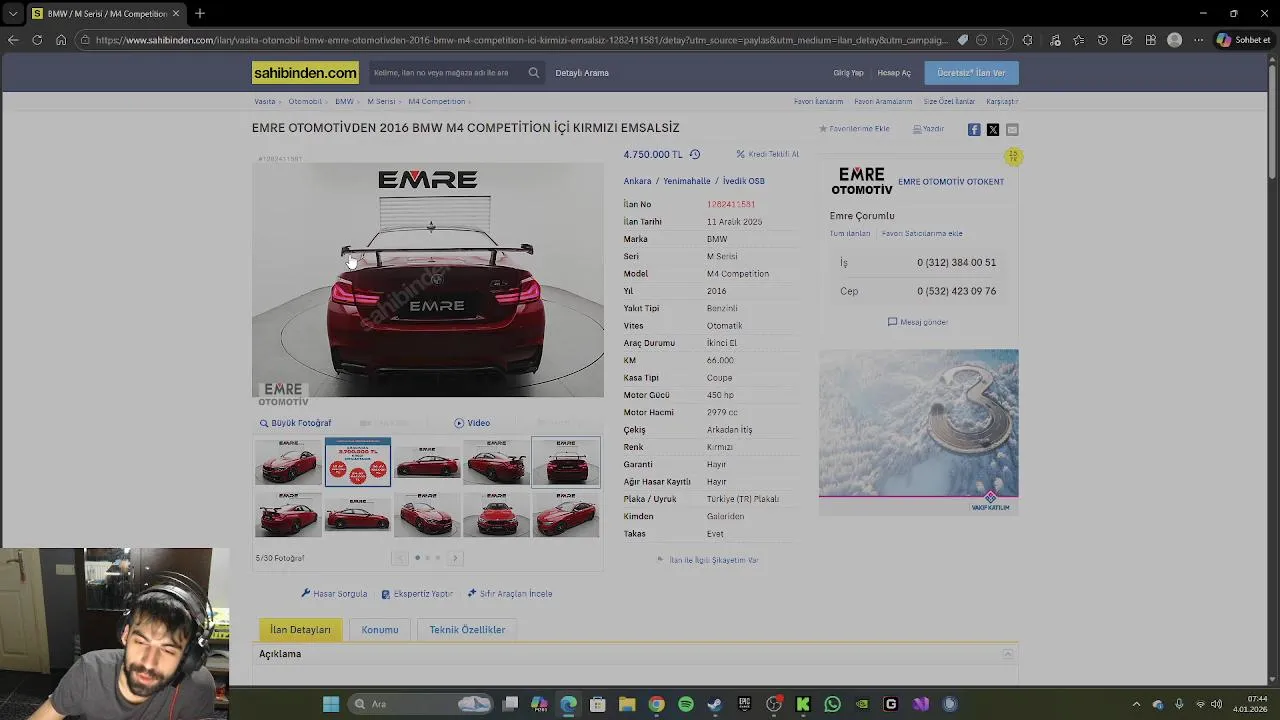Select the rear-view car thumbnail

coord(566,461)
